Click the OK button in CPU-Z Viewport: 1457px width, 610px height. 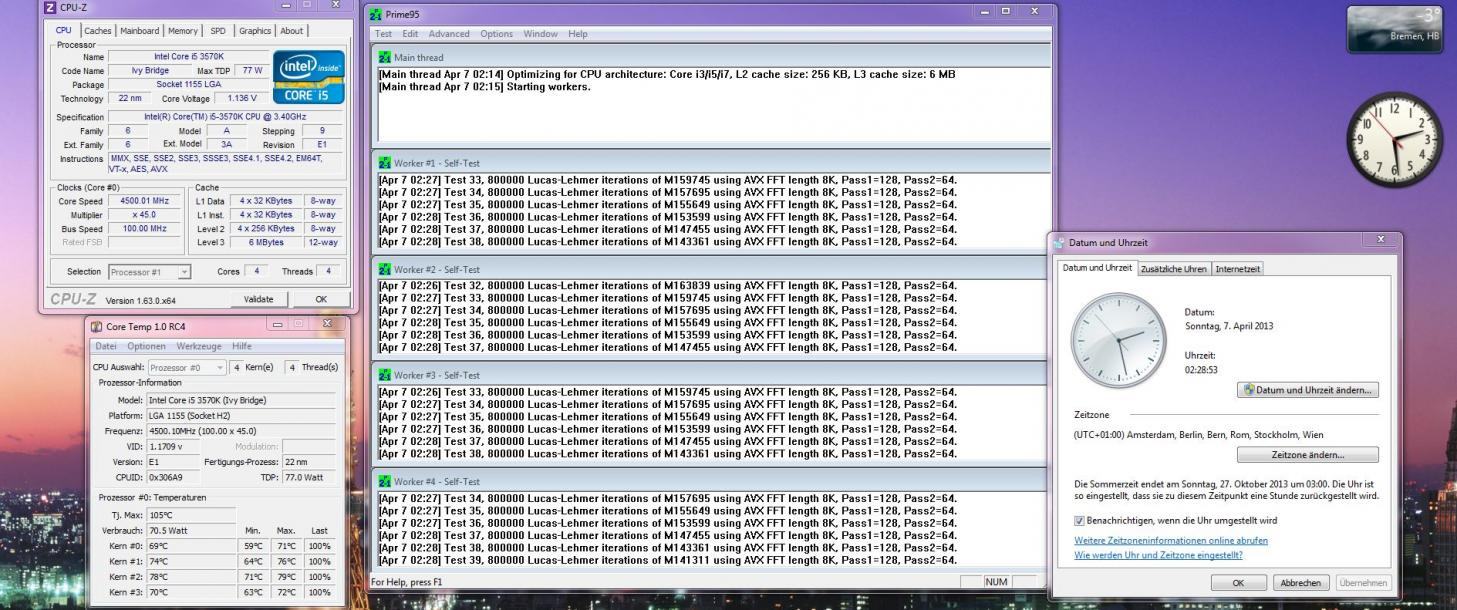point(321,299)
